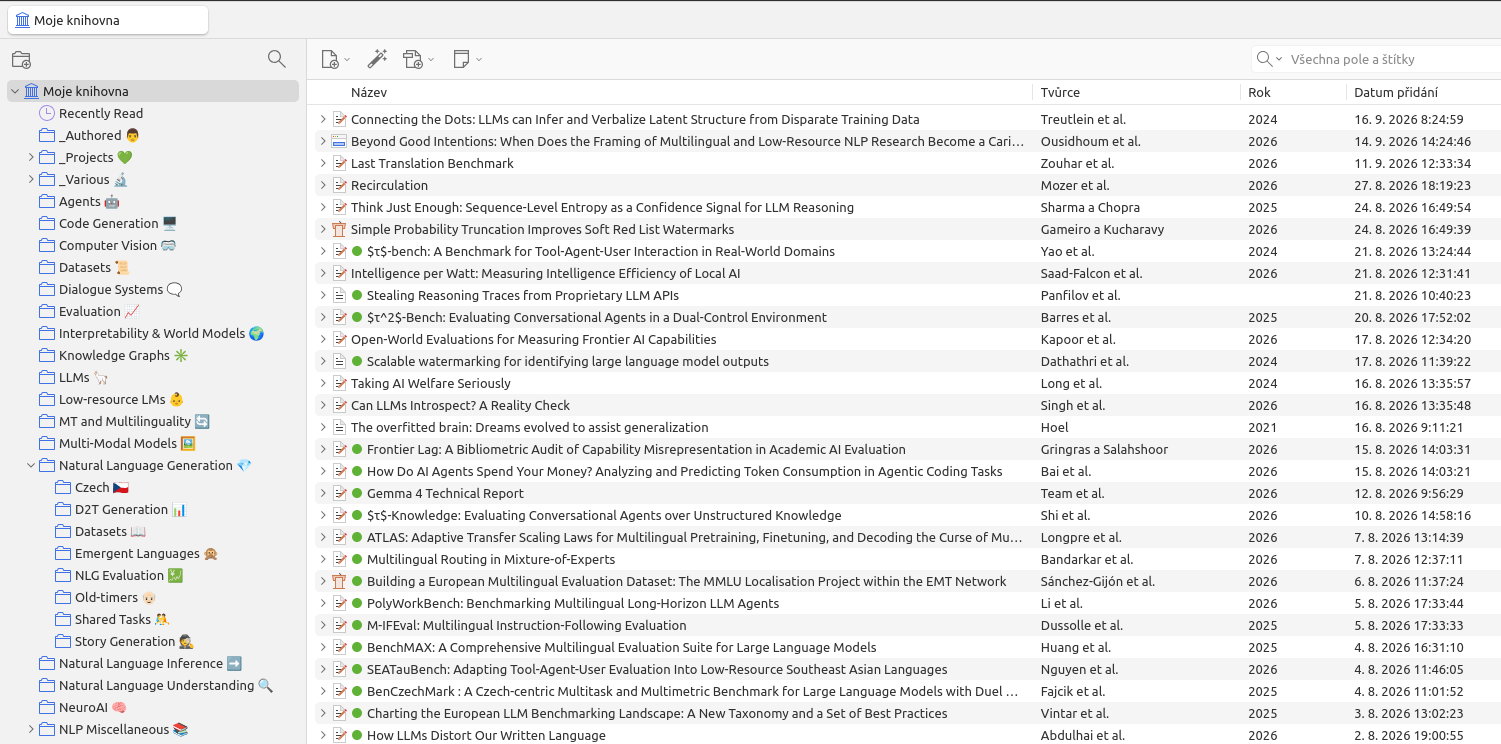Click the new collection icon above the library tree
Image resolution: width=1501 pixels, height=744 pixels.
(21, 59)
